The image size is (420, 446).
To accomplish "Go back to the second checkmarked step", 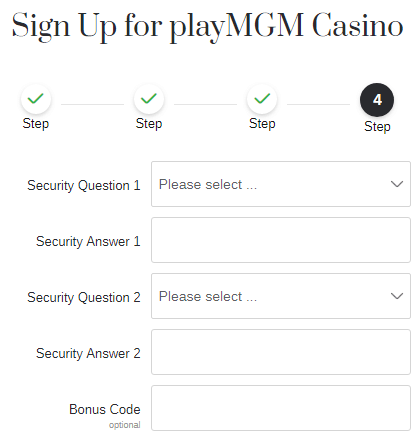I will point(149,99).
